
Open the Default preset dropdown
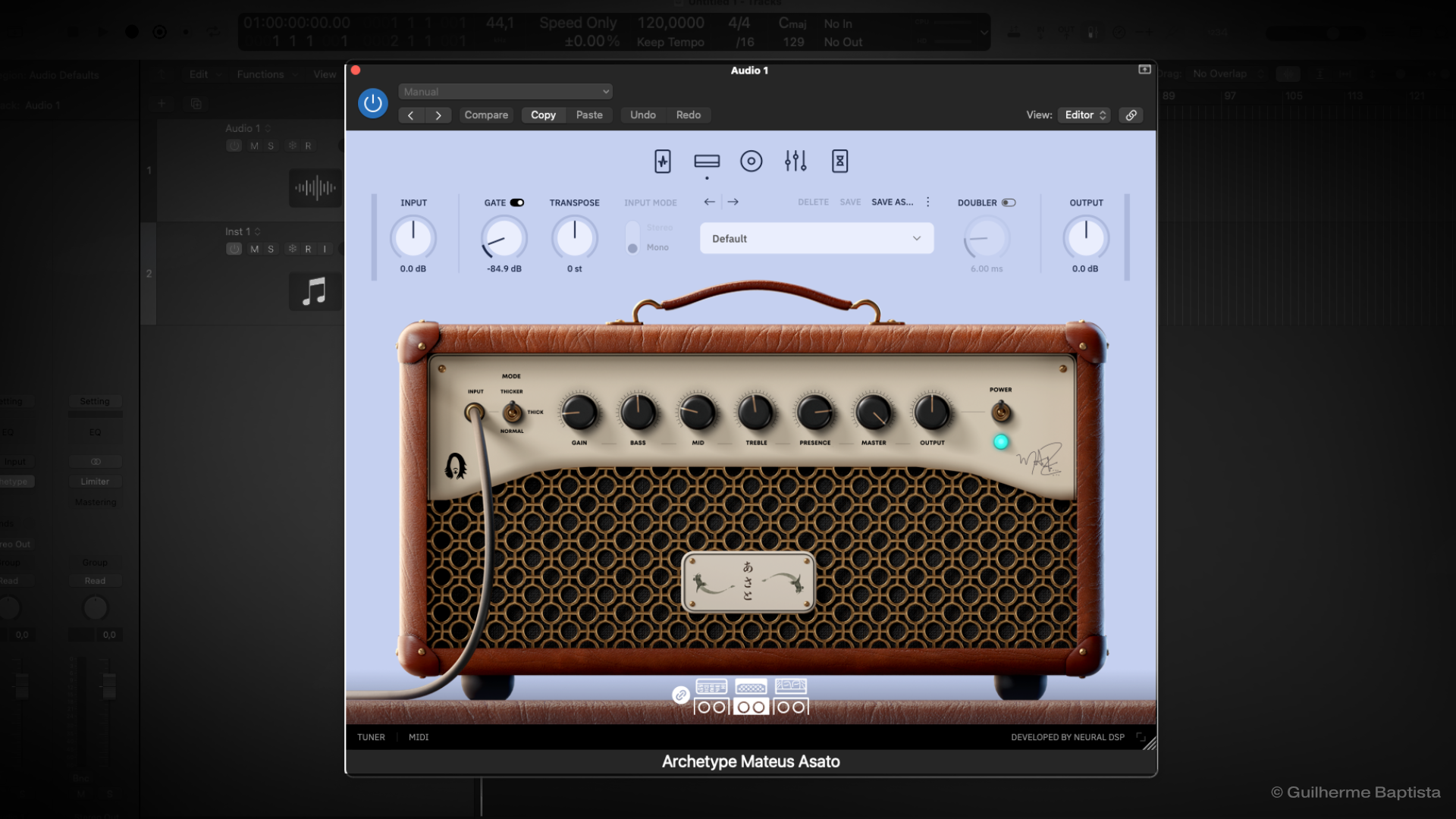coord(816,238)
